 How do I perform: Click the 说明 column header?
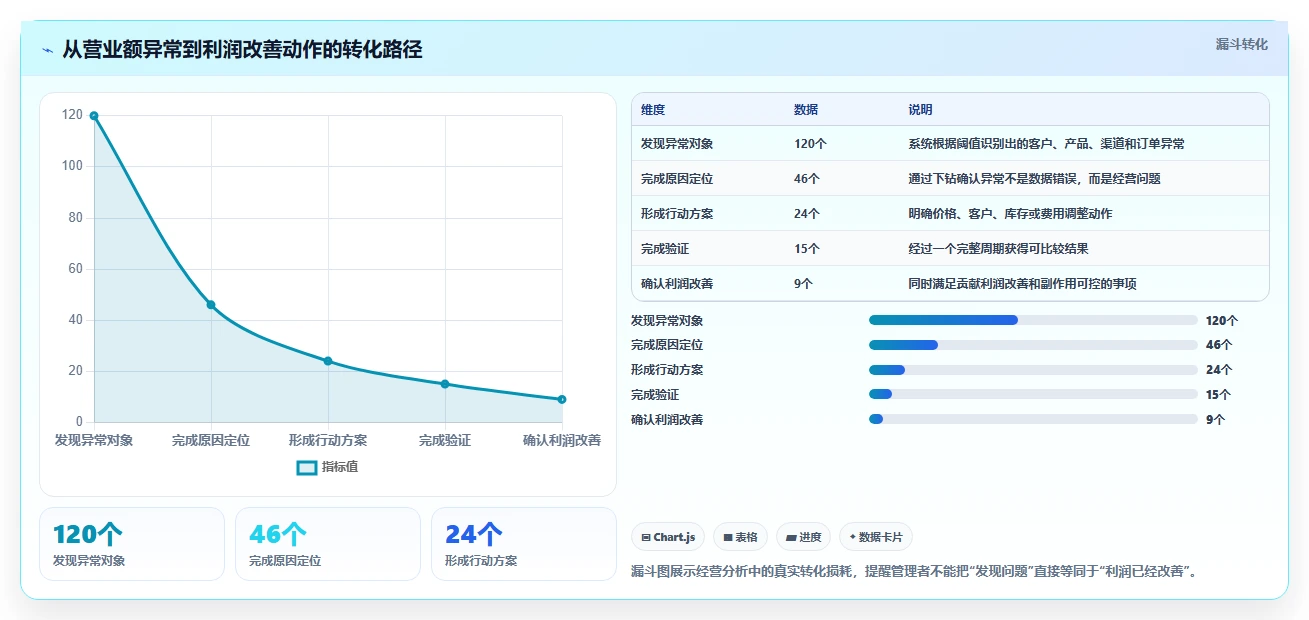pos(920,110)
